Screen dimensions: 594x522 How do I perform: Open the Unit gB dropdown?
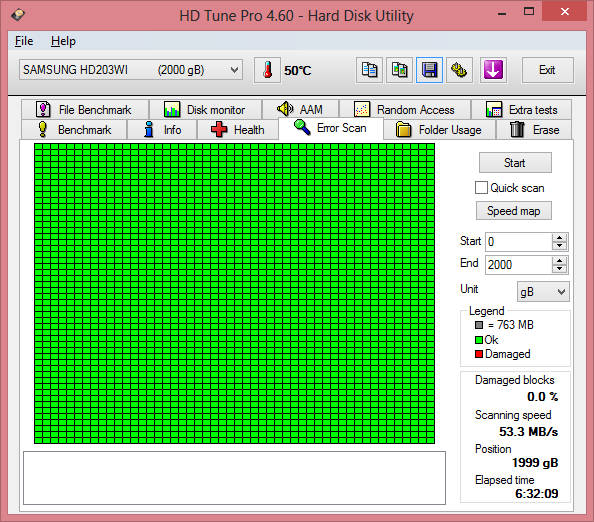543,292
